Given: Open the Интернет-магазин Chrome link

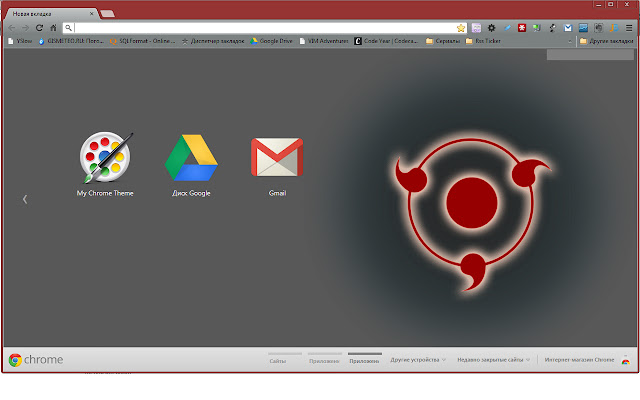Looking at the screenshot, I should point(579,360).
